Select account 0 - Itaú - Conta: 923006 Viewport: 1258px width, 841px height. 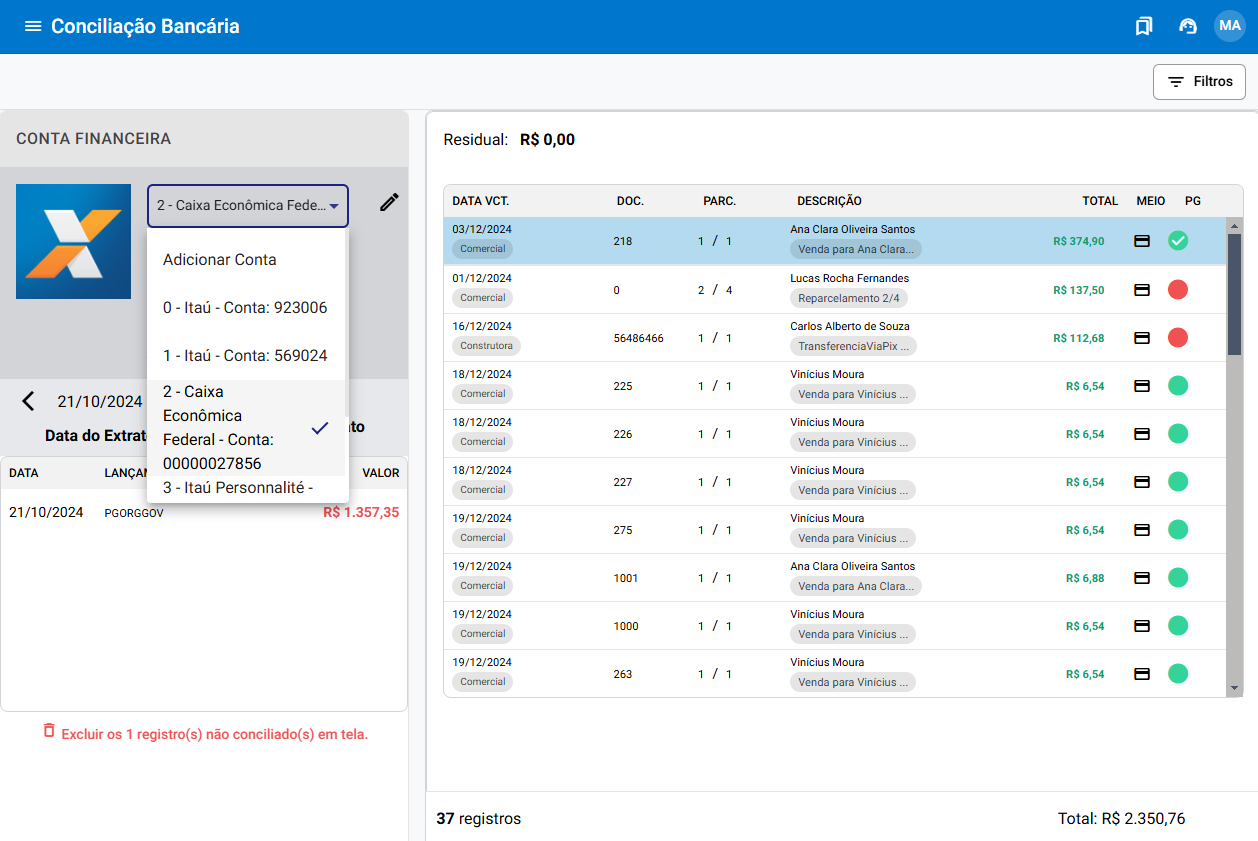[245, 308]
